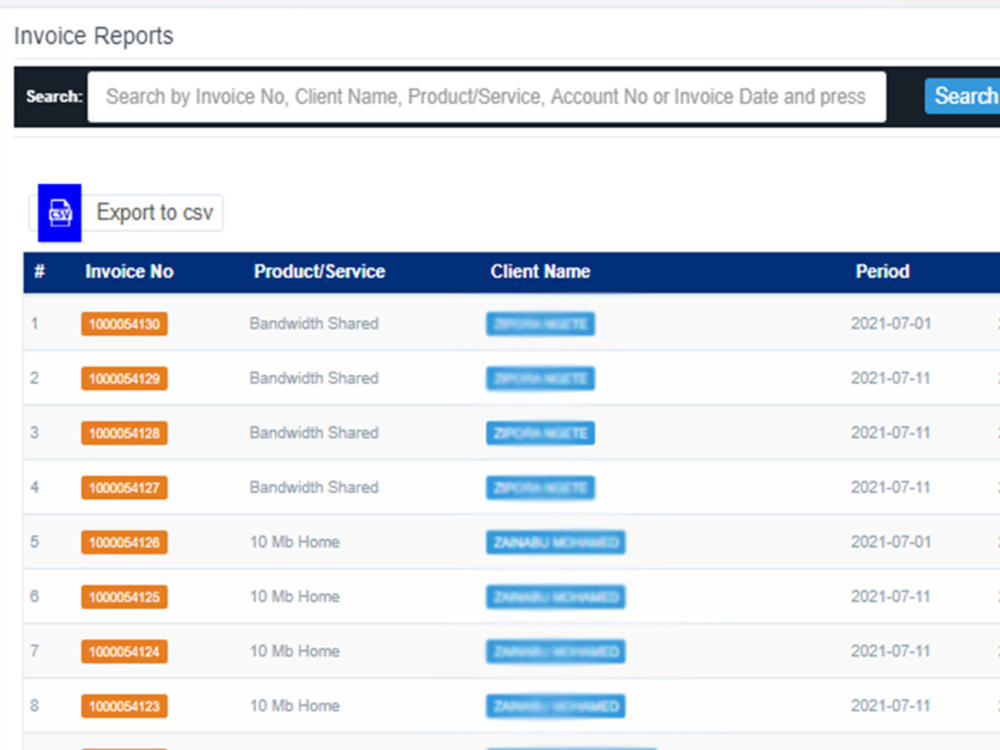This screenshot has width=1000, height=750.
Task: Open invoice 1000054130
Action: point(124,324)
